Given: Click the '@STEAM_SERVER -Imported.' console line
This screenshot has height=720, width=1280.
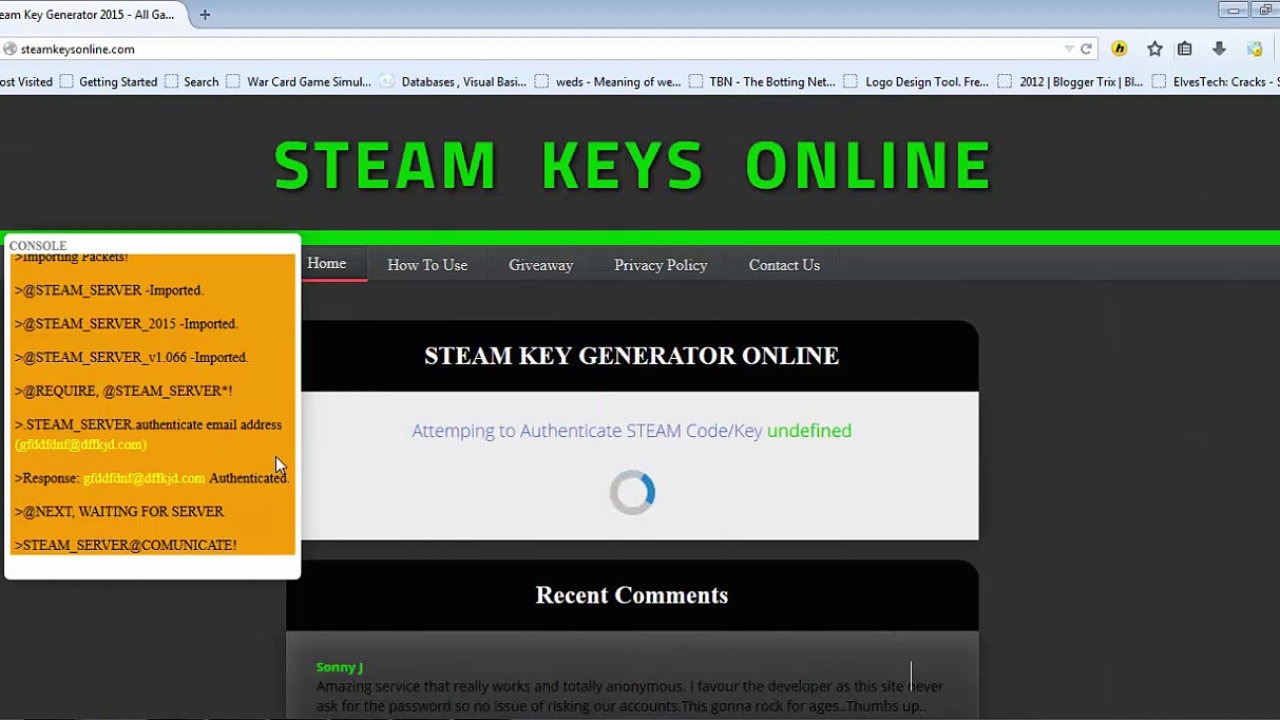Looking at the screenshot, I should coord(109,290).
